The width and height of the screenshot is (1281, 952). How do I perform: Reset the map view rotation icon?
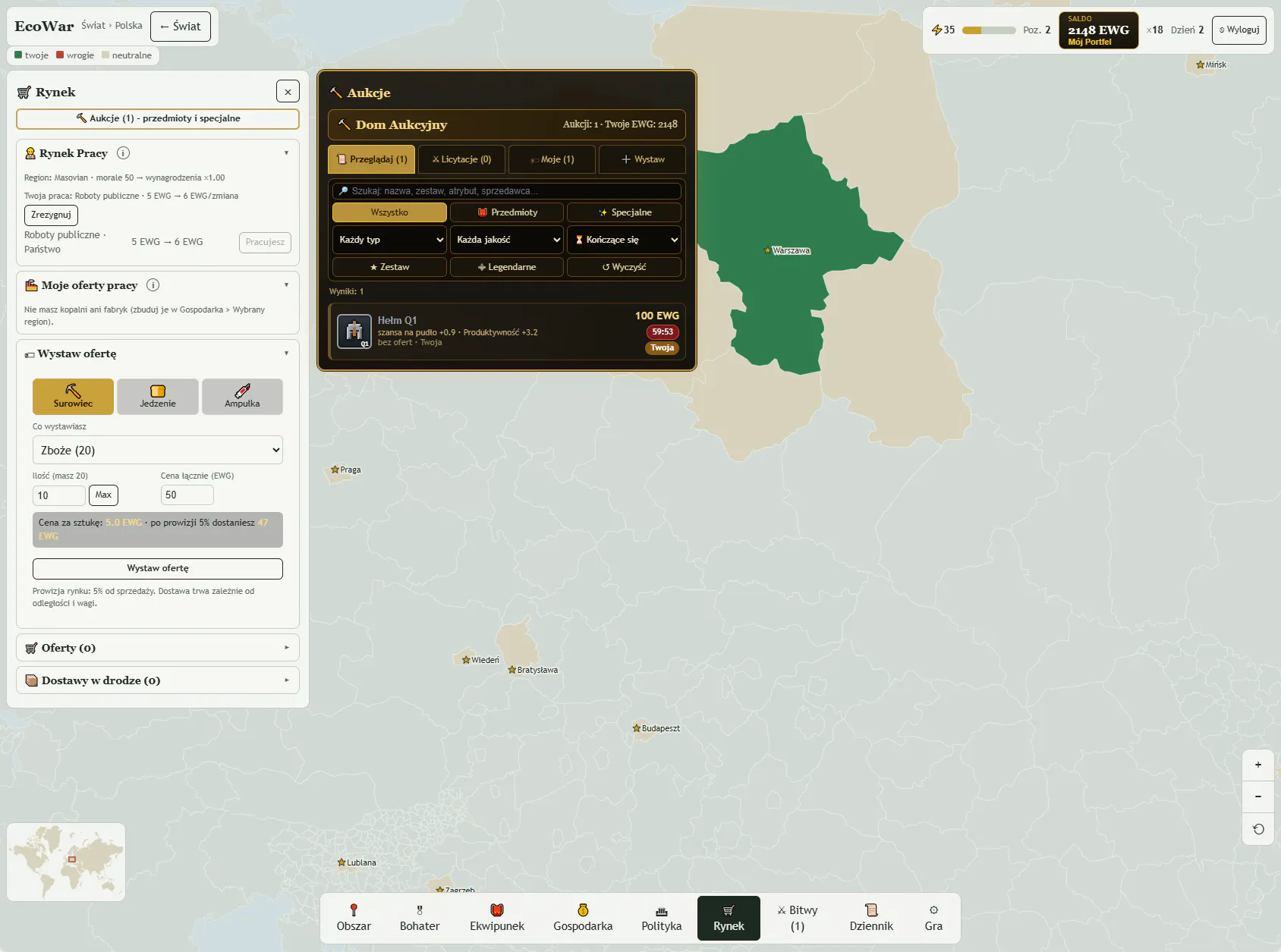(x=1258, y=828)
